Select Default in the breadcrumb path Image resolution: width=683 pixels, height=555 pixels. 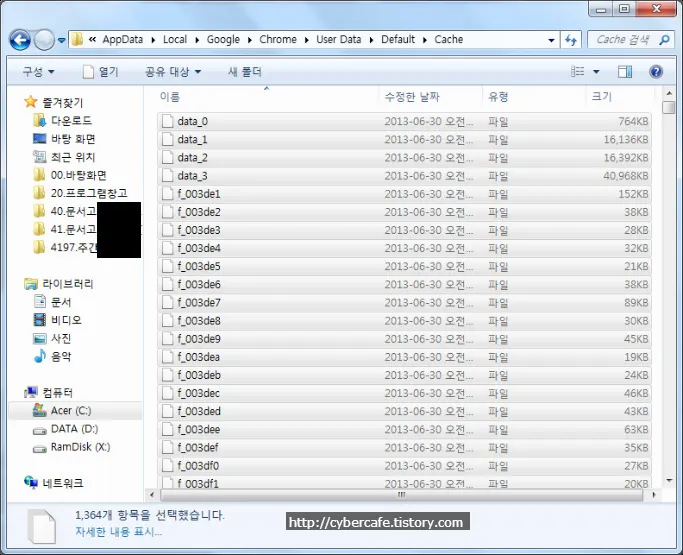pos(398,40)
